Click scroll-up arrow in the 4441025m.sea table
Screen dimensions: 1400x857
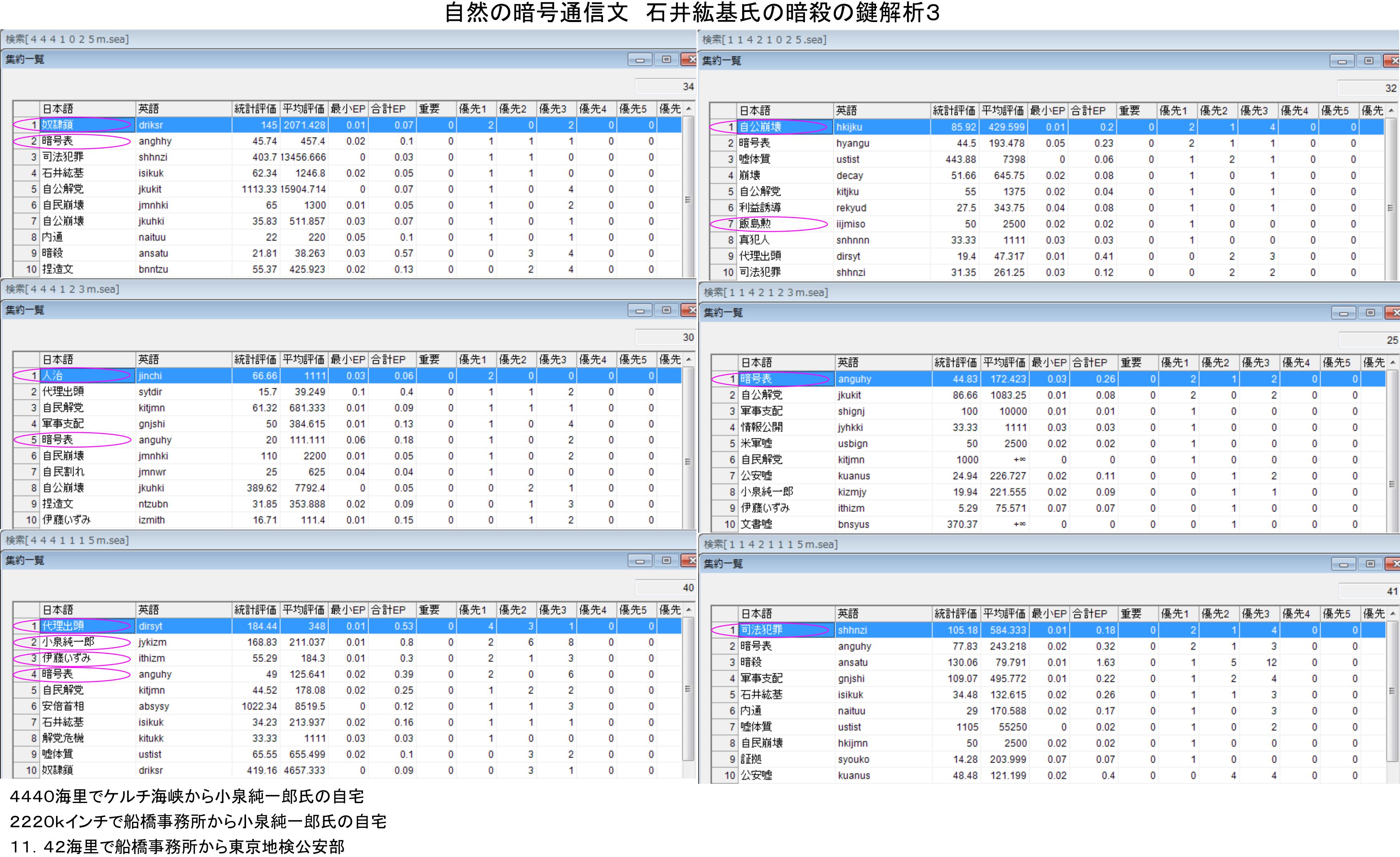(x=689, y=108)
